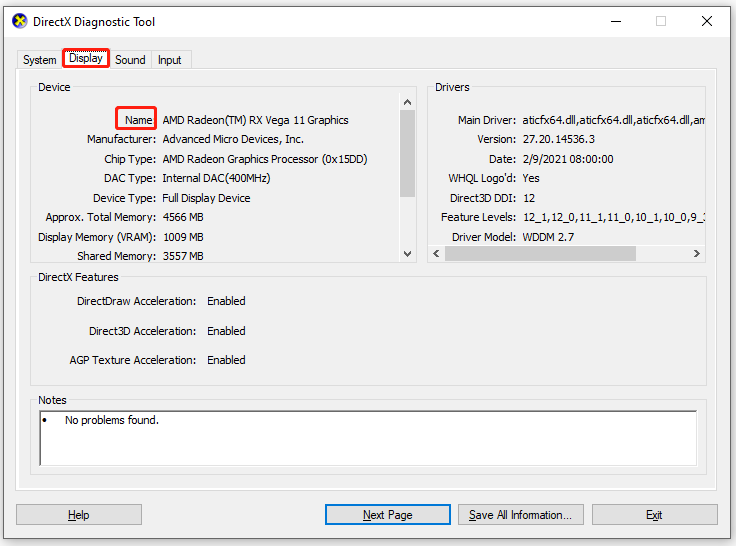
Task: Click the Exit button
Action: click(x=654, y=515)
